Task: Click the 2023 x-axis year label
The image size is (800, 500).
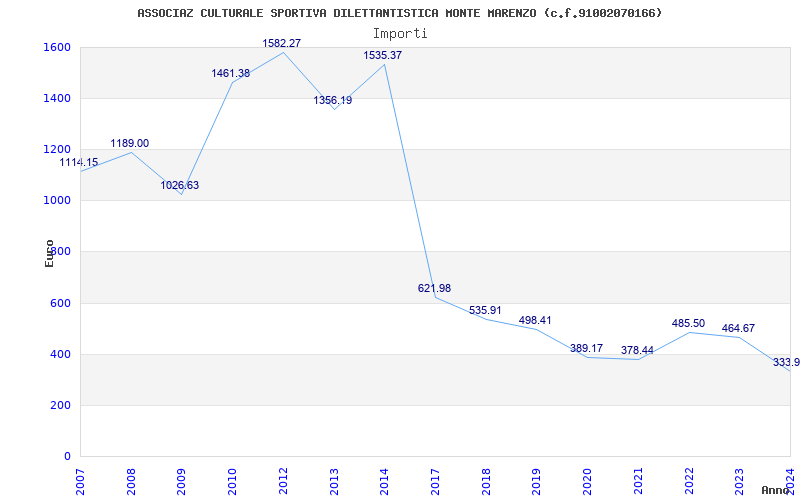Action: [x=740, y=482]
